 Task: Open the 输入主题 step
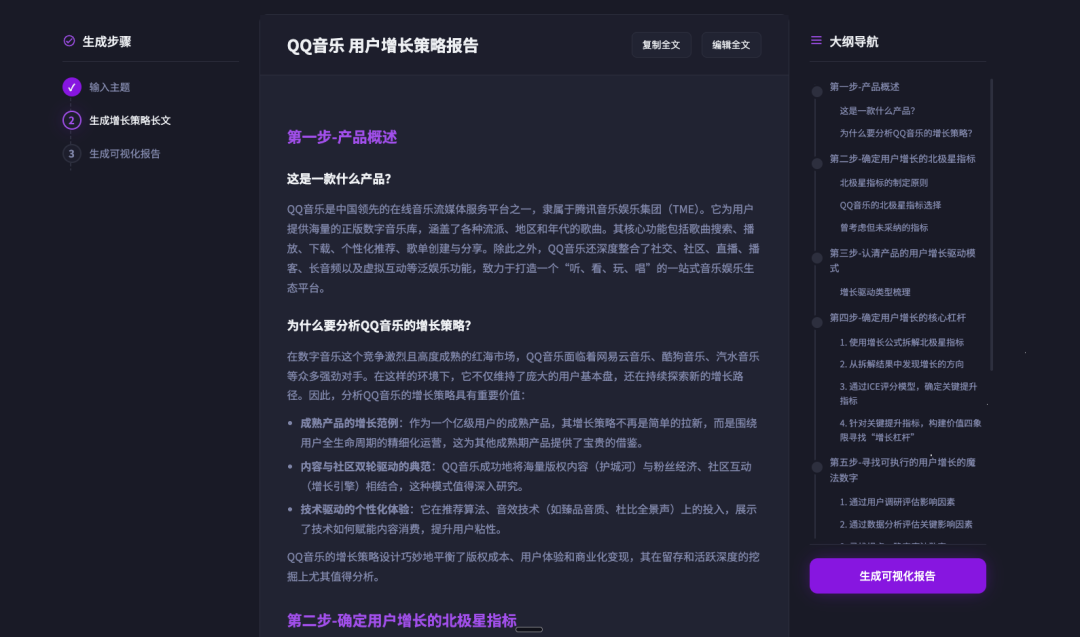pyautogui.click(x=110, y=87)
